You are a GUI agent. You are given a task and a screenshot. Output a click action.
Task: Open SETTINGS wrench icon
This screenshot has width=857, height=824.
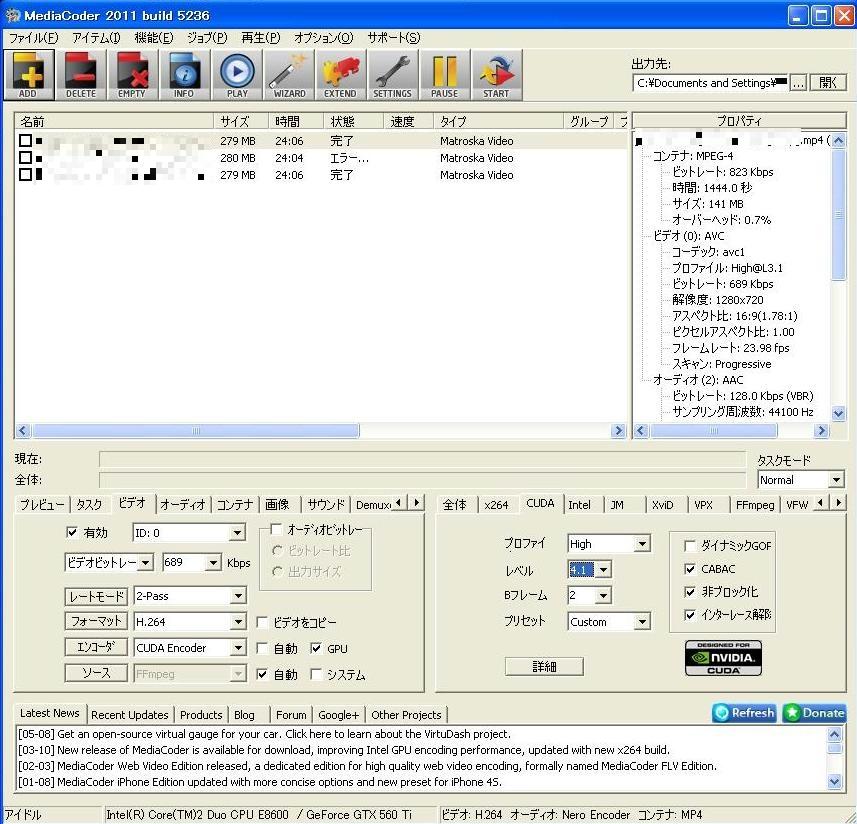392,75
